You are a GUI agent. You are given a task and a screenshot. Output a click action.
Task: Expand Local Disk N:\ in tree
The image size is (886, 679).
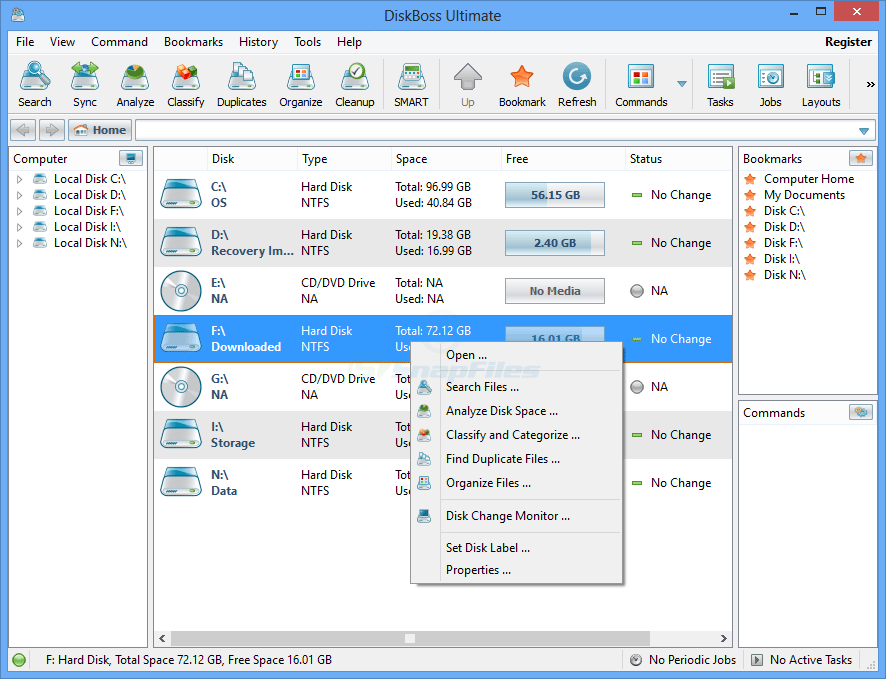[19, 243]
